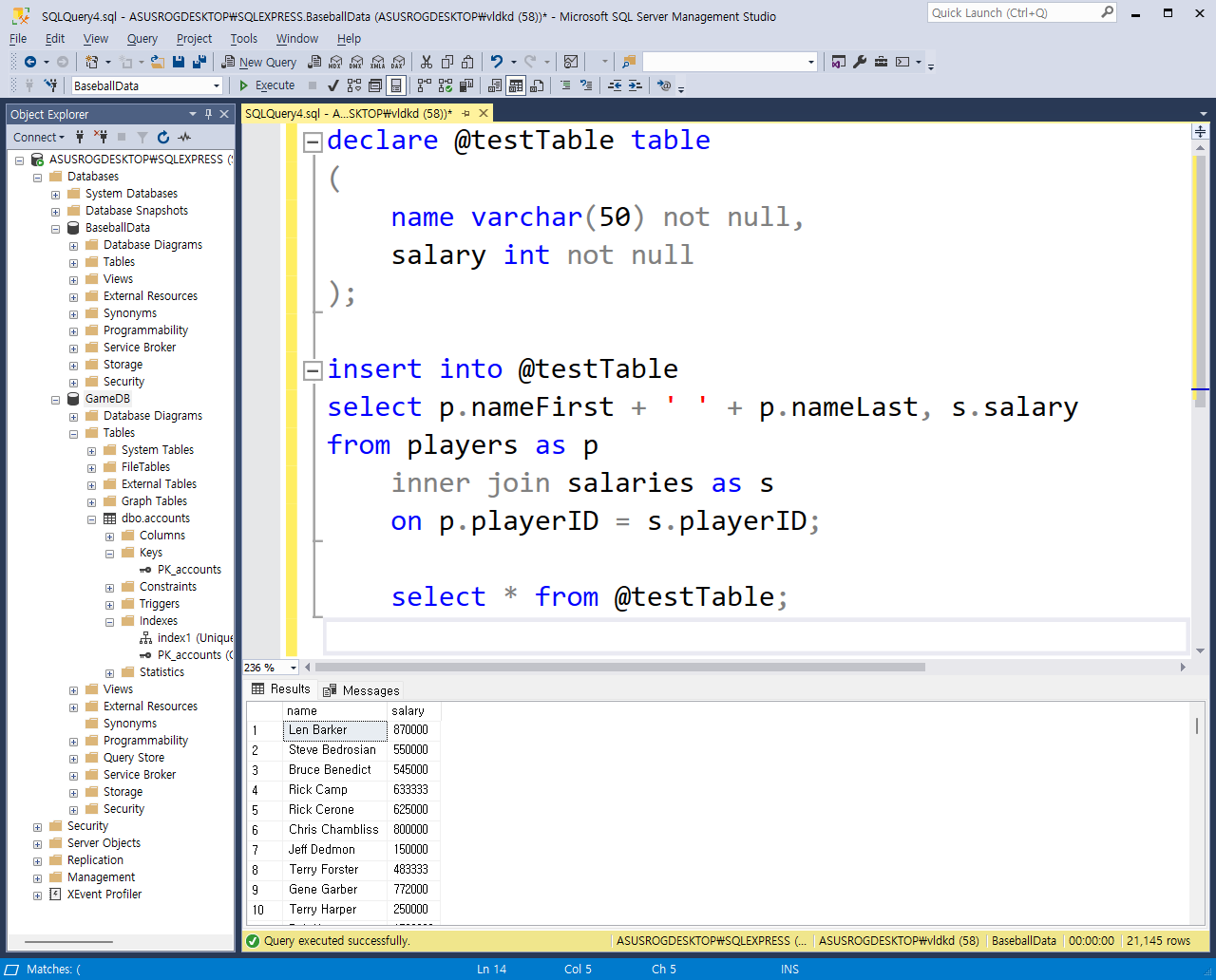Screen dimensions: 1216x980
Task: Open the Query Options icon
Action: [x=375, y=85]
